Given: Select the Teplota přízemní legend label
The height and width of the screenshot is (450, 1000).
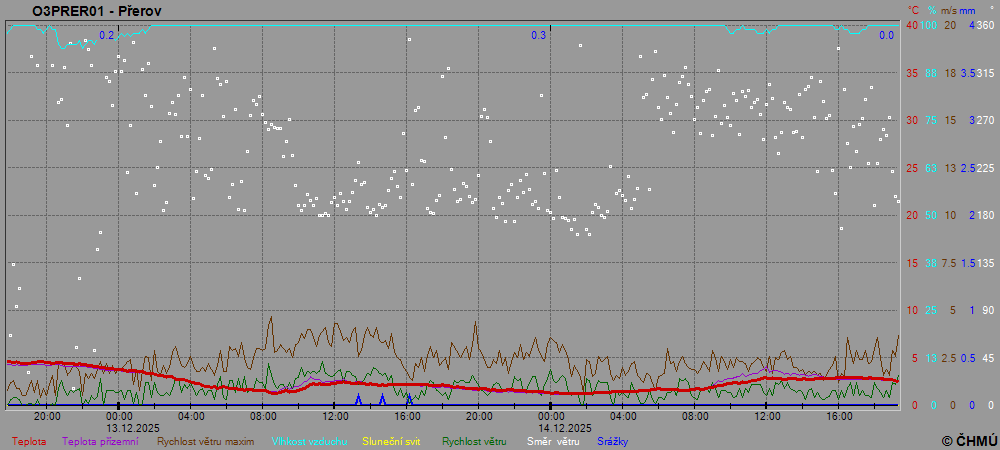Looking at the screenshot, I should [100, 440].
